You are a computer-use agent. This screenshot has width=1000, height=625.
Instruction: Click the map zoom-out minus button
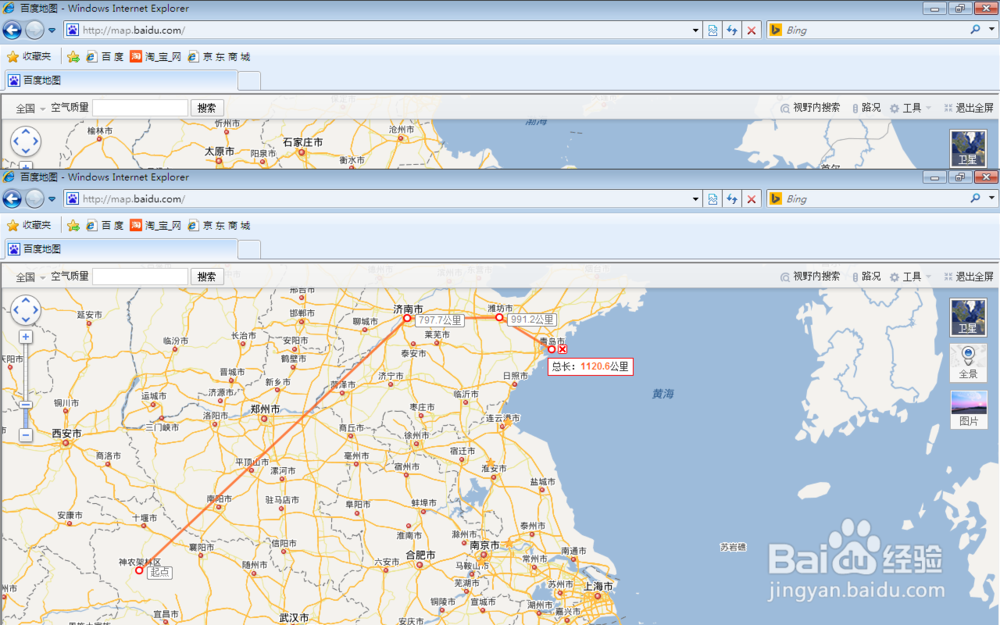(x=26, y=435)
